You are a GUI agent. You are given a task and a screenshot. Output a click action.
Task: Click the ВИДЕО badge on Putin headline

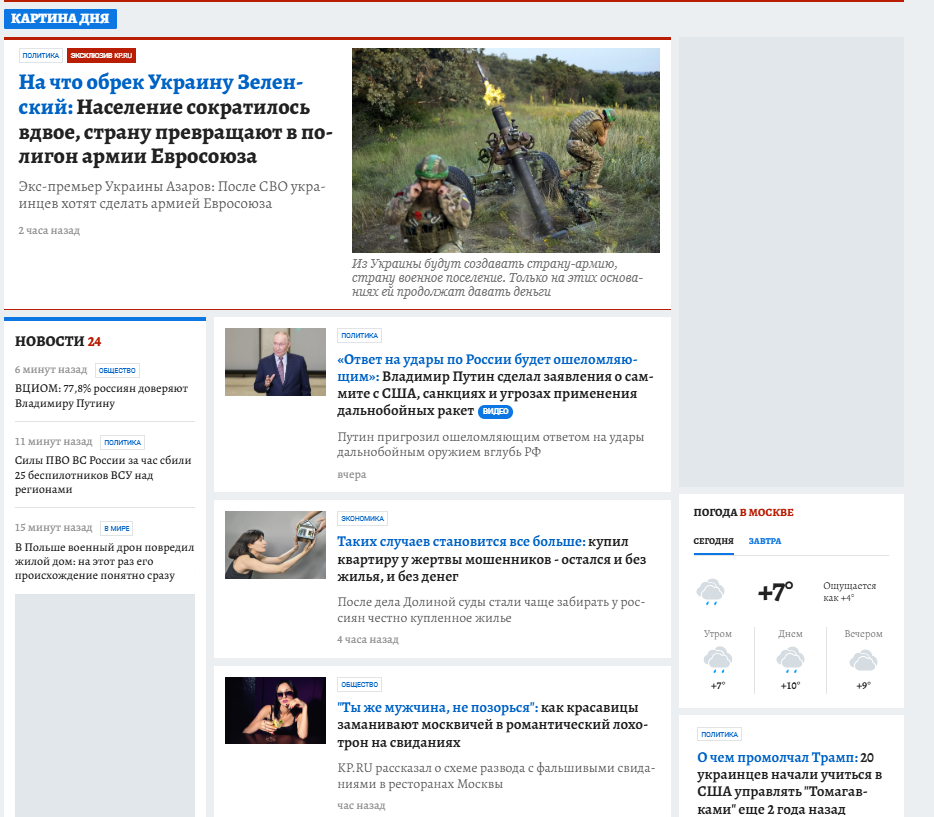pos(495,412)
